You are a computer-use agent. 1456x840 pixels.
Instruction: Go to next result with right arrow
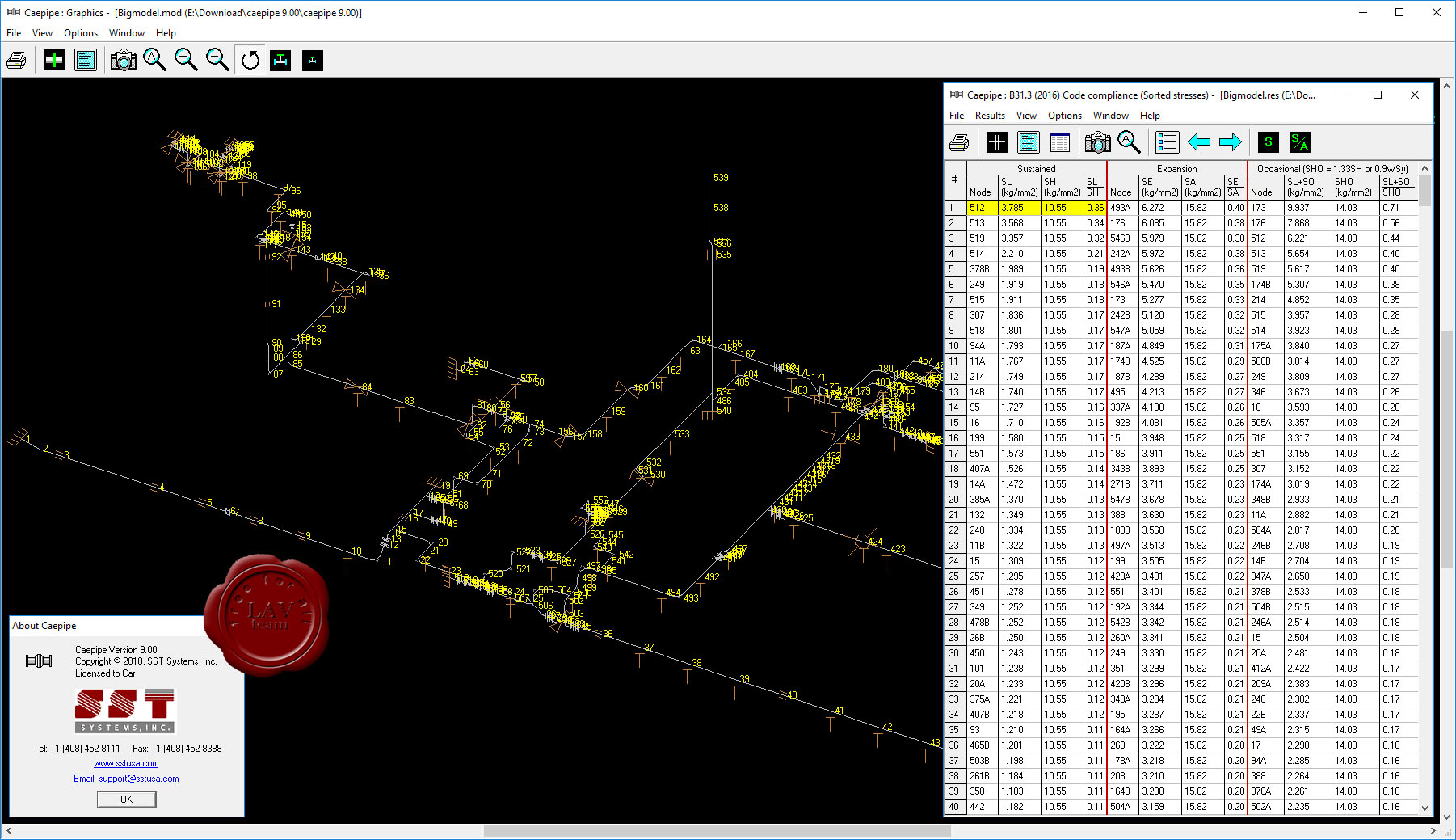coord(1231,143)
